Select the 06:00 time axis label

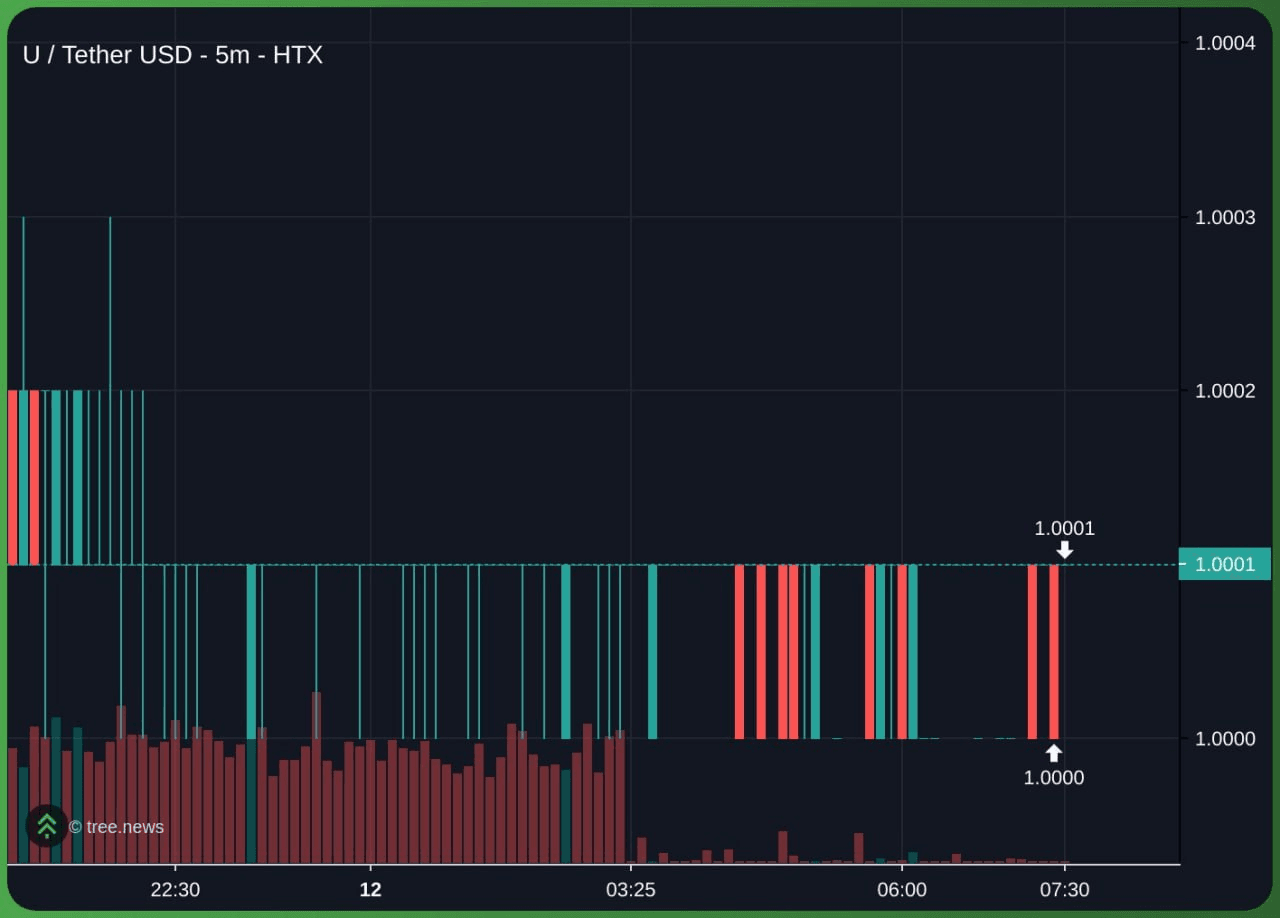[x=901, y=890]
